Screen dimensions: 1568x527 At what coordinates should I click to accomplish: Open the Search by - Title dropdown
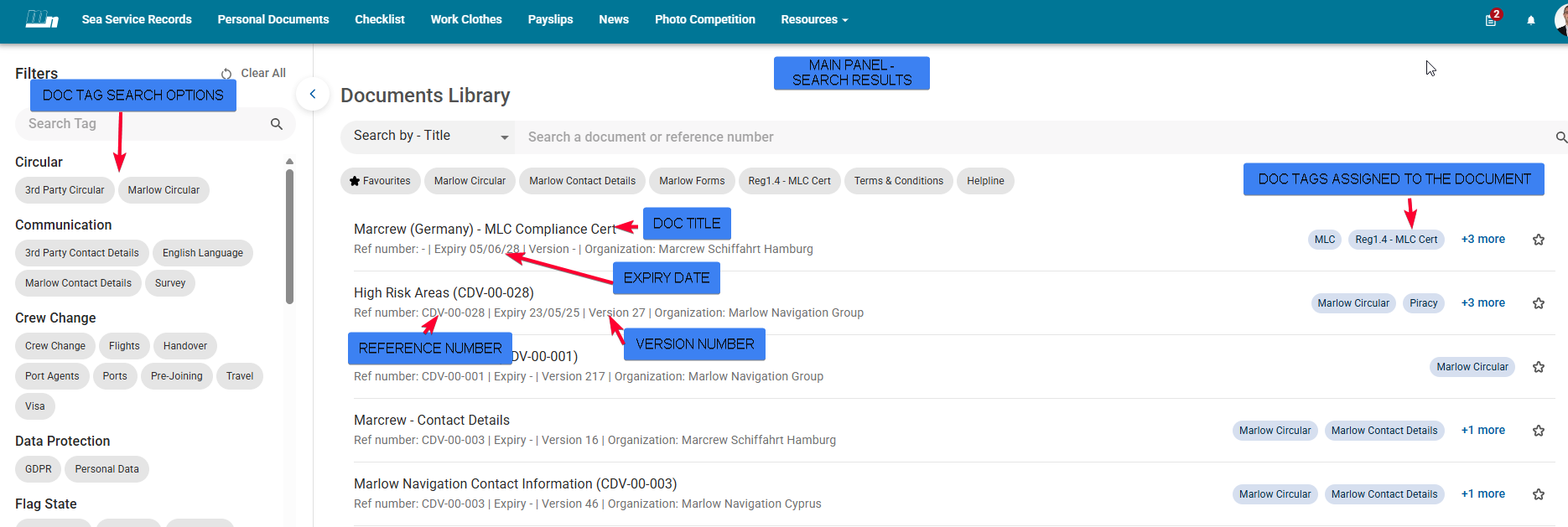coord(430,137)
